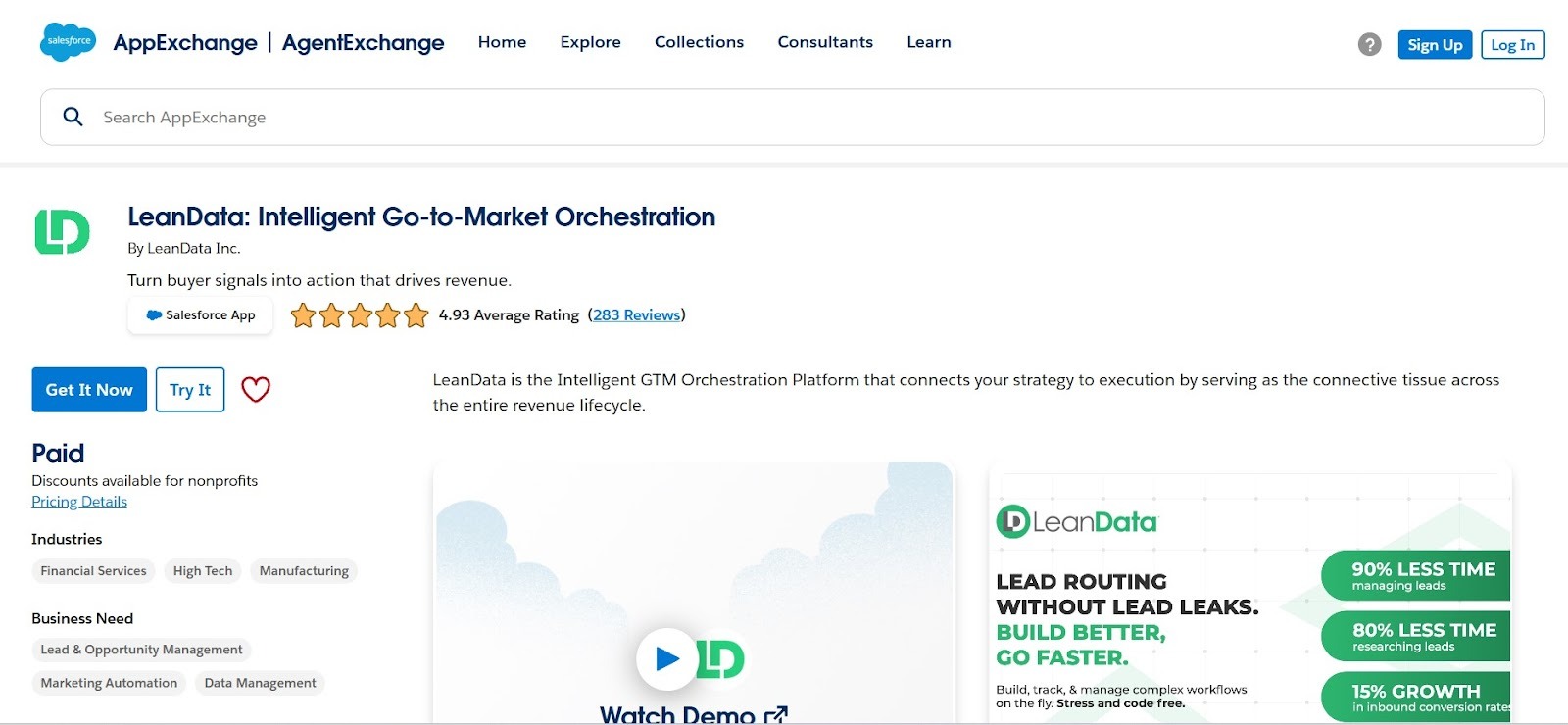1568x725 pixels.
Task: Select the Data Management tag
Action: [260, 683]
